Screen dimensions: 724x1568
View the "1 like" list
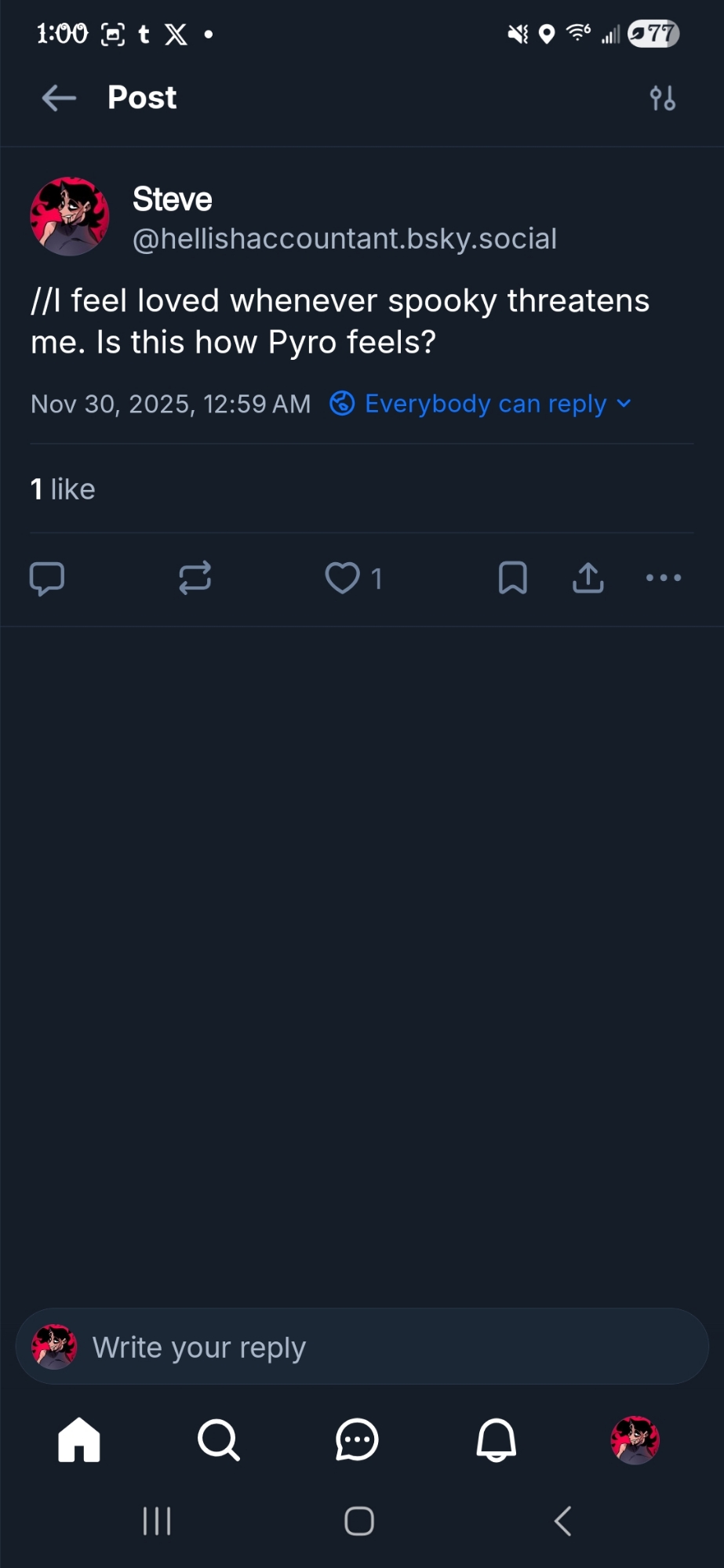point(63,489)
